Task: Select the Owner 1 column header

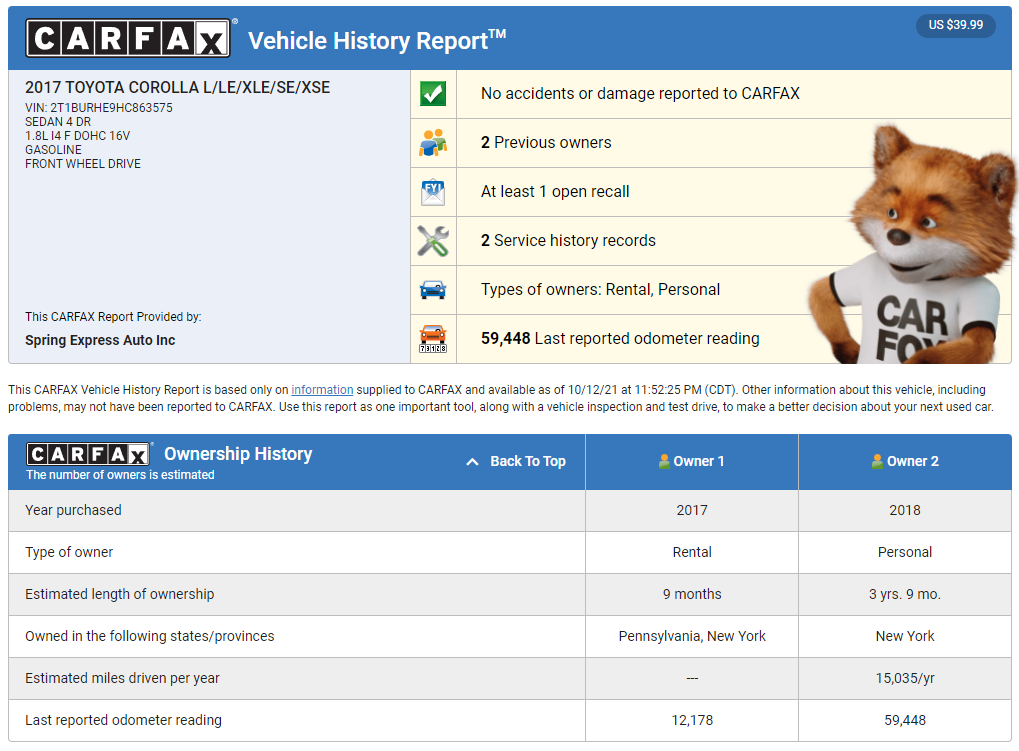Action: [x=692, y=462]
